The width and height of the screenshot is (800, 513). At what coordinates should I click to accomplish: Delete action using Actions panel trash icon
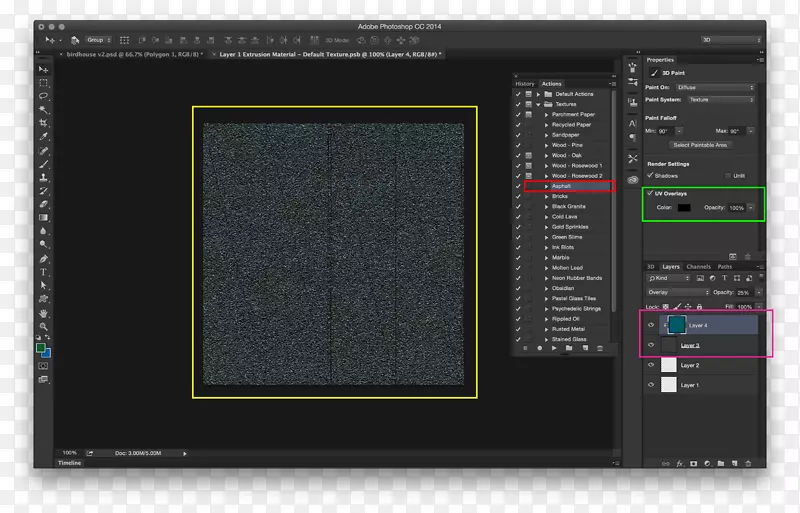(x=599, y=348)
